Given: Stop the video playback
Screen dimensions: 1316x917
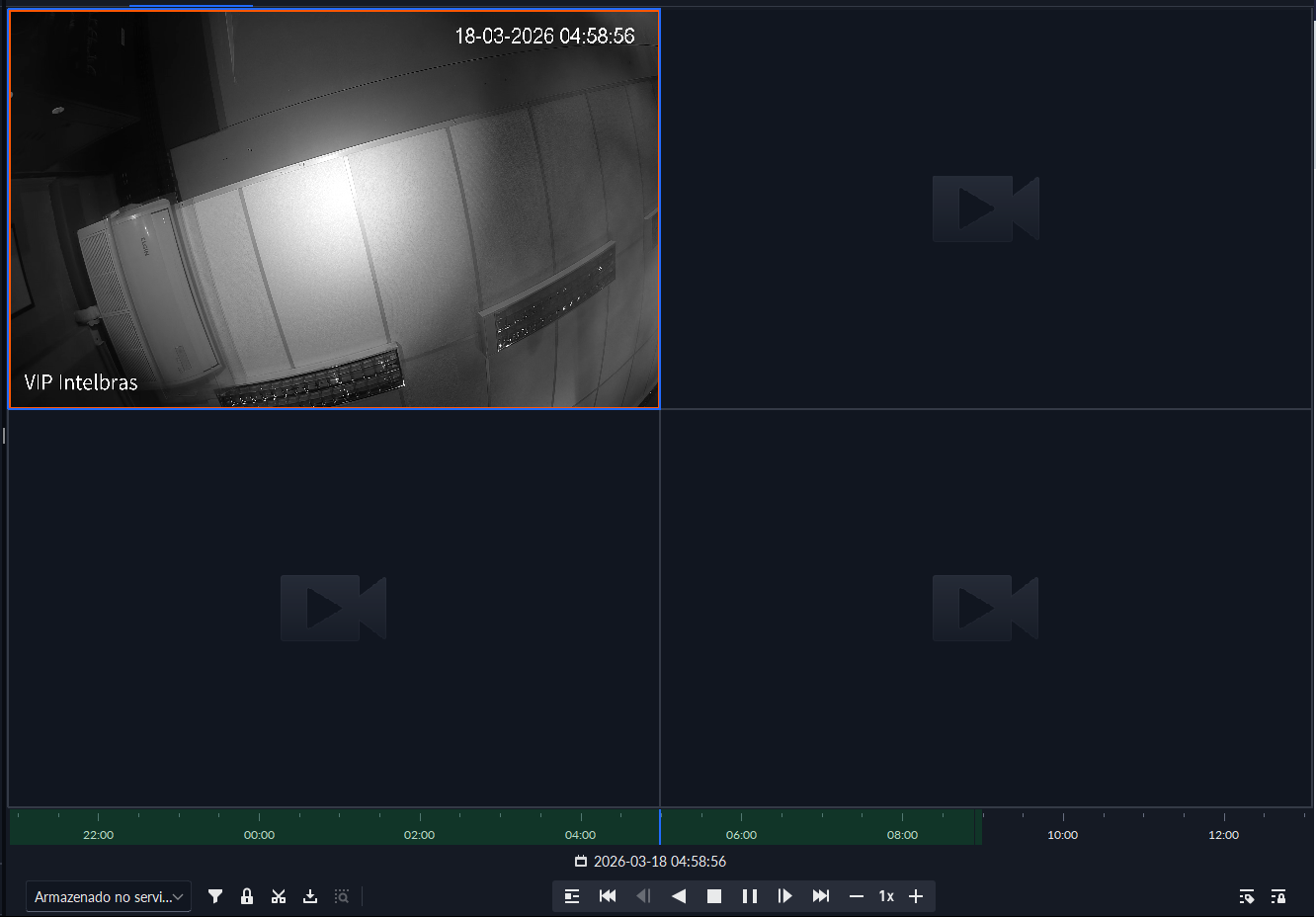Looking at the screenshot, I should [714, 896].
